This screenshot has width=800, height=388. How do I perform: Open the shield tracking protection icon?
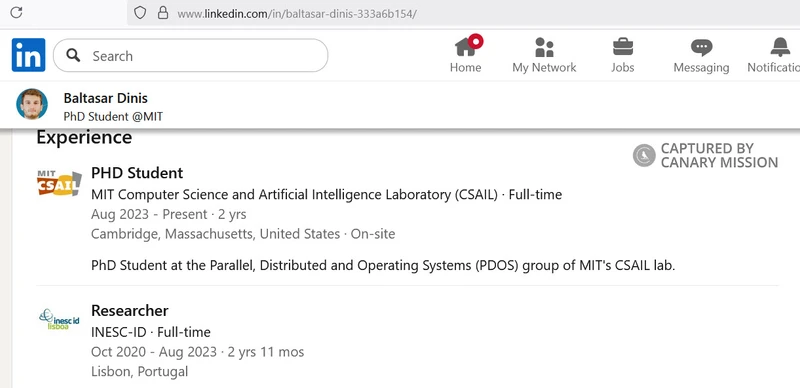[140, 13]
